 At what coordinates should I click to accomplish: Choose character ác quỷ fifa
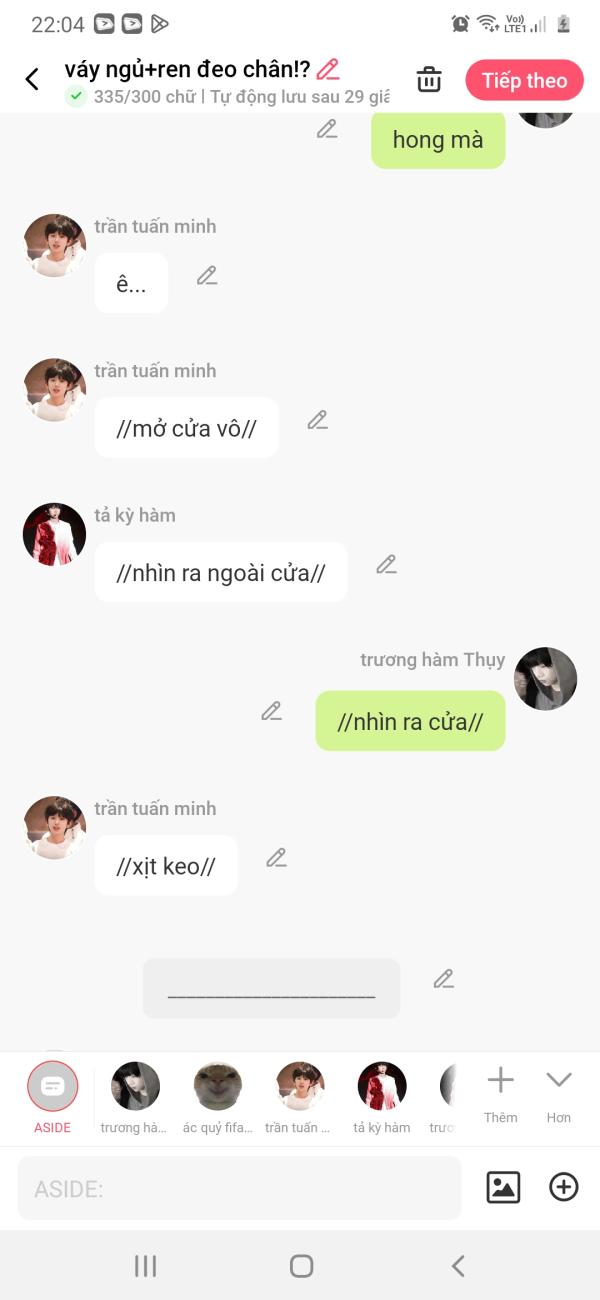tap(218, 1097)
